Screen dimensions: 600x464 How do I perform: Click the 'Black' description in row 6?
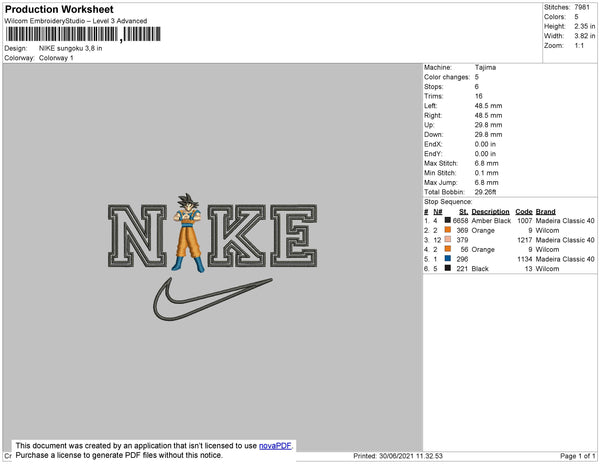[480, 269]
